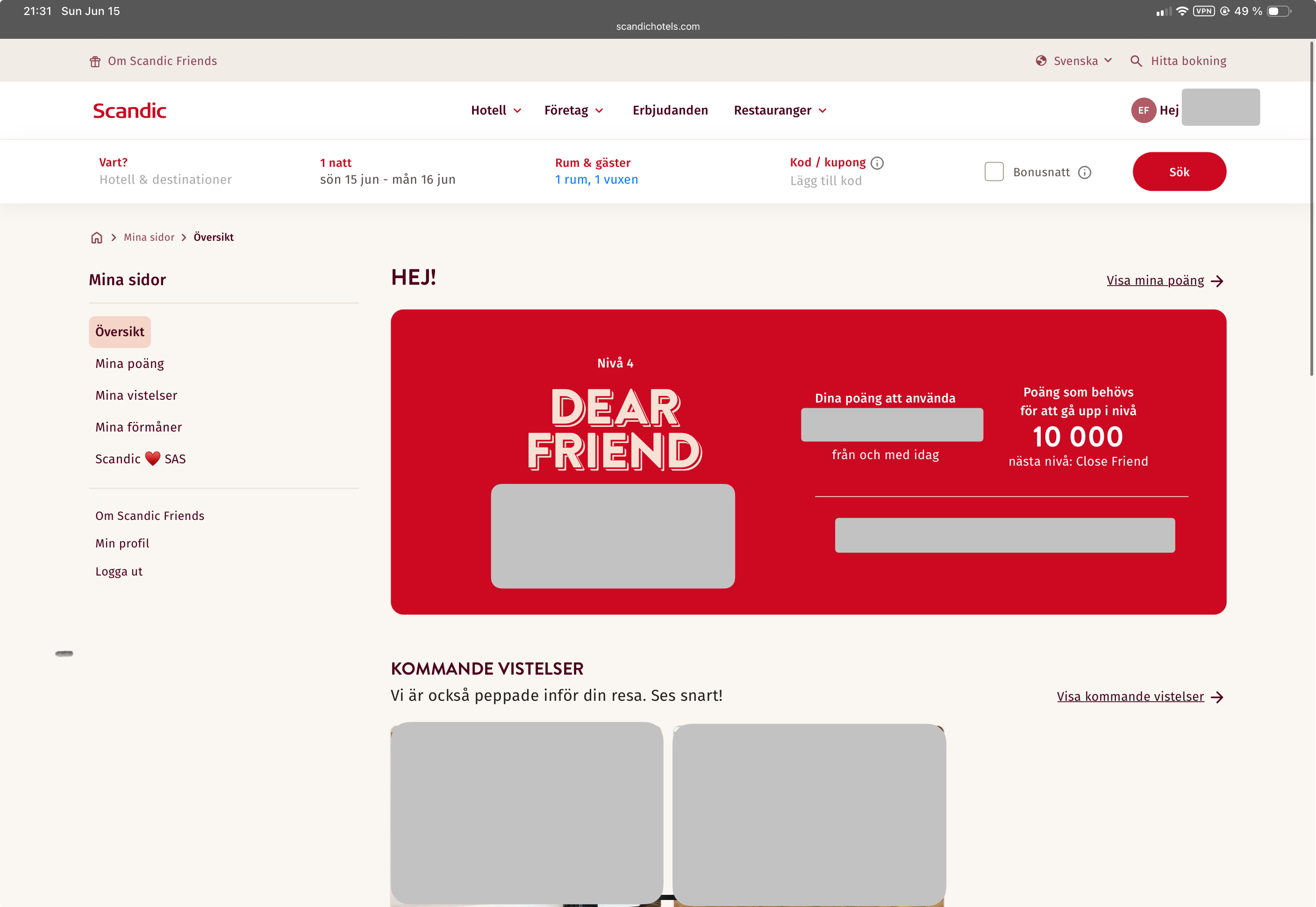Viewport: 1316px width, 907px height.
Task: Enable the Bonusnatt checkbox
Action: (x=994, y=172)
